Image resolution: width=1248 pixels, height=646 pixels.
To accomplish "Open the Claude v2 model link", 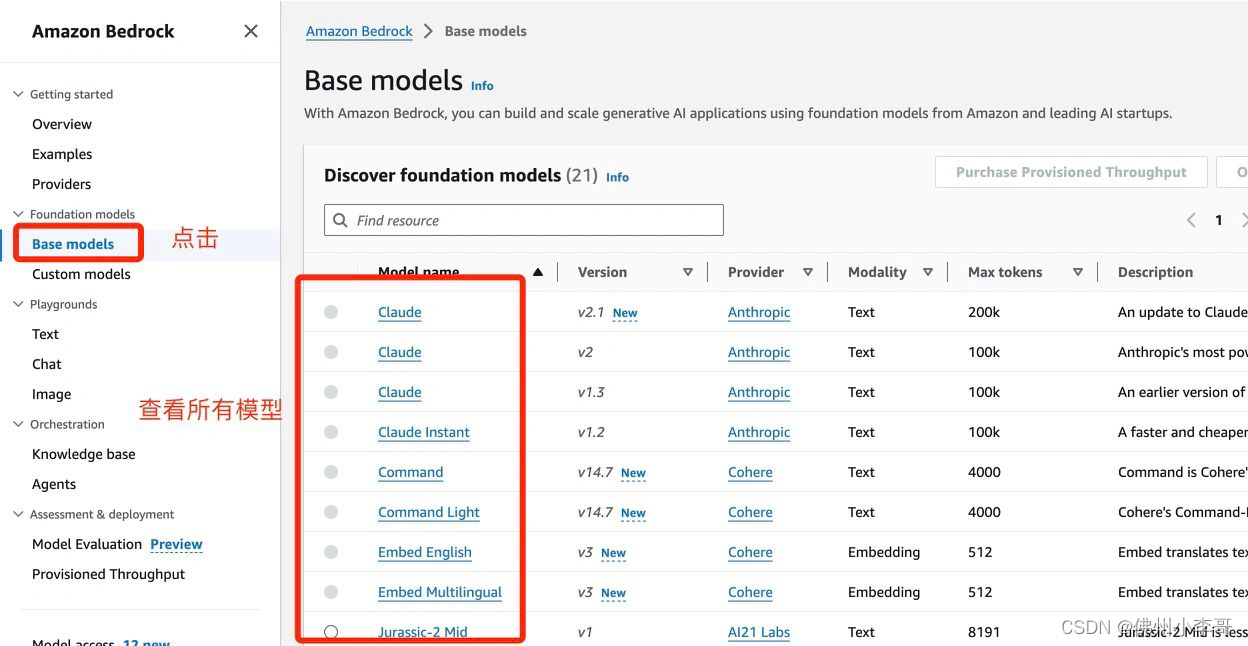I will pos(400,352).
